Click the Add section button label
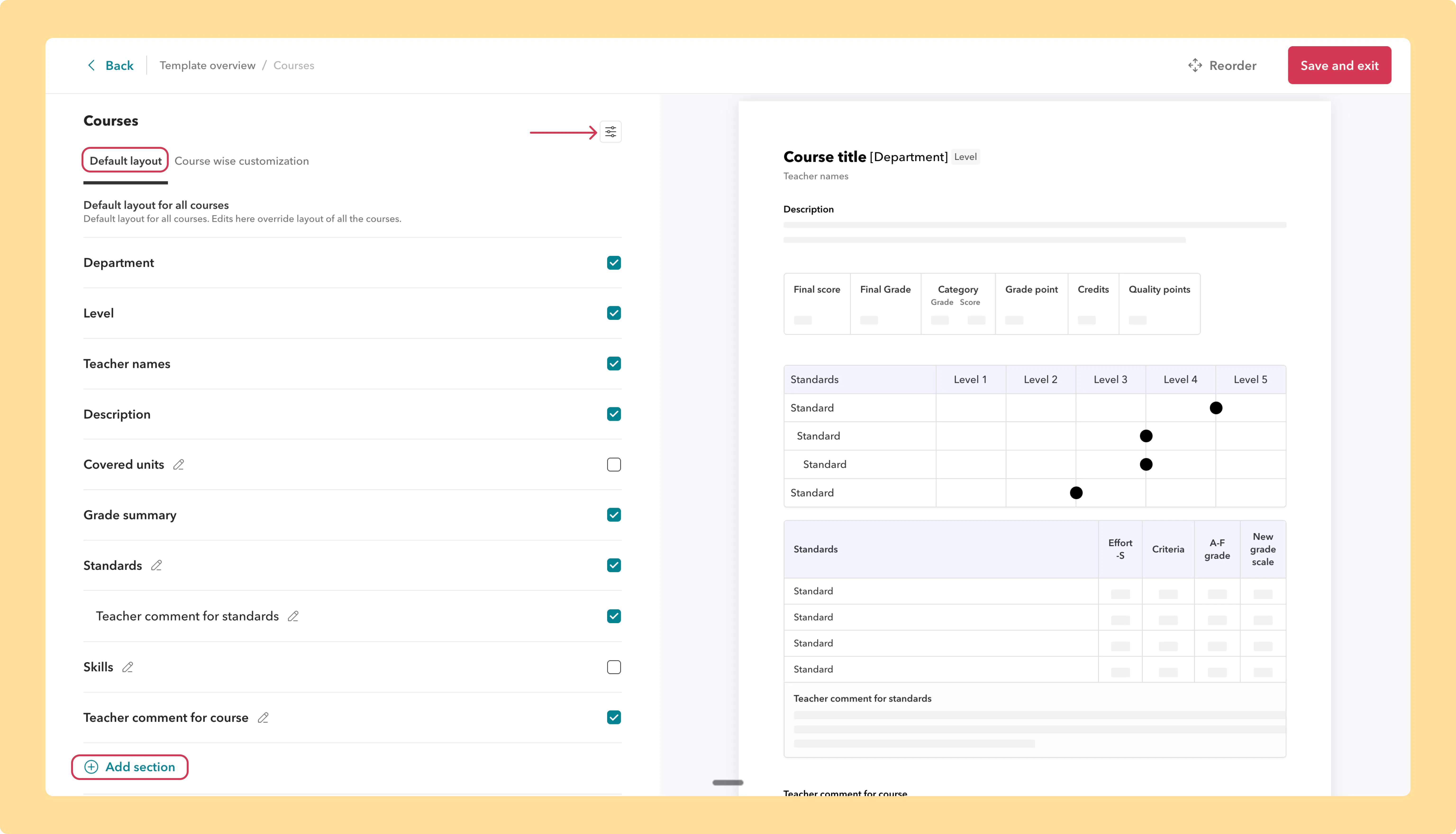This screenshot has width=1456, height=834. 140,767
